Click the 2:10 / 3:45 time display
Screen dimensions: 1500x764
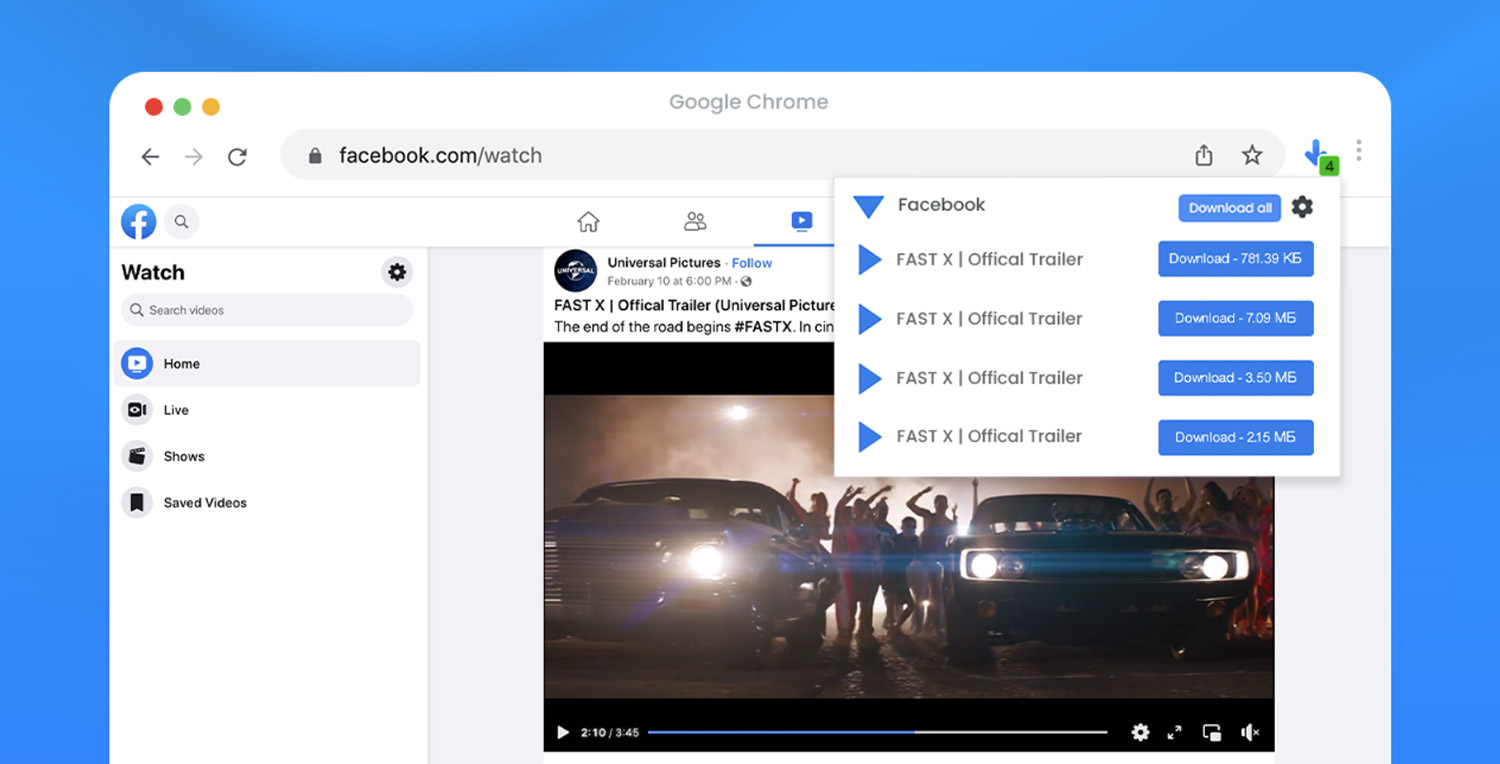pos(611,733)
